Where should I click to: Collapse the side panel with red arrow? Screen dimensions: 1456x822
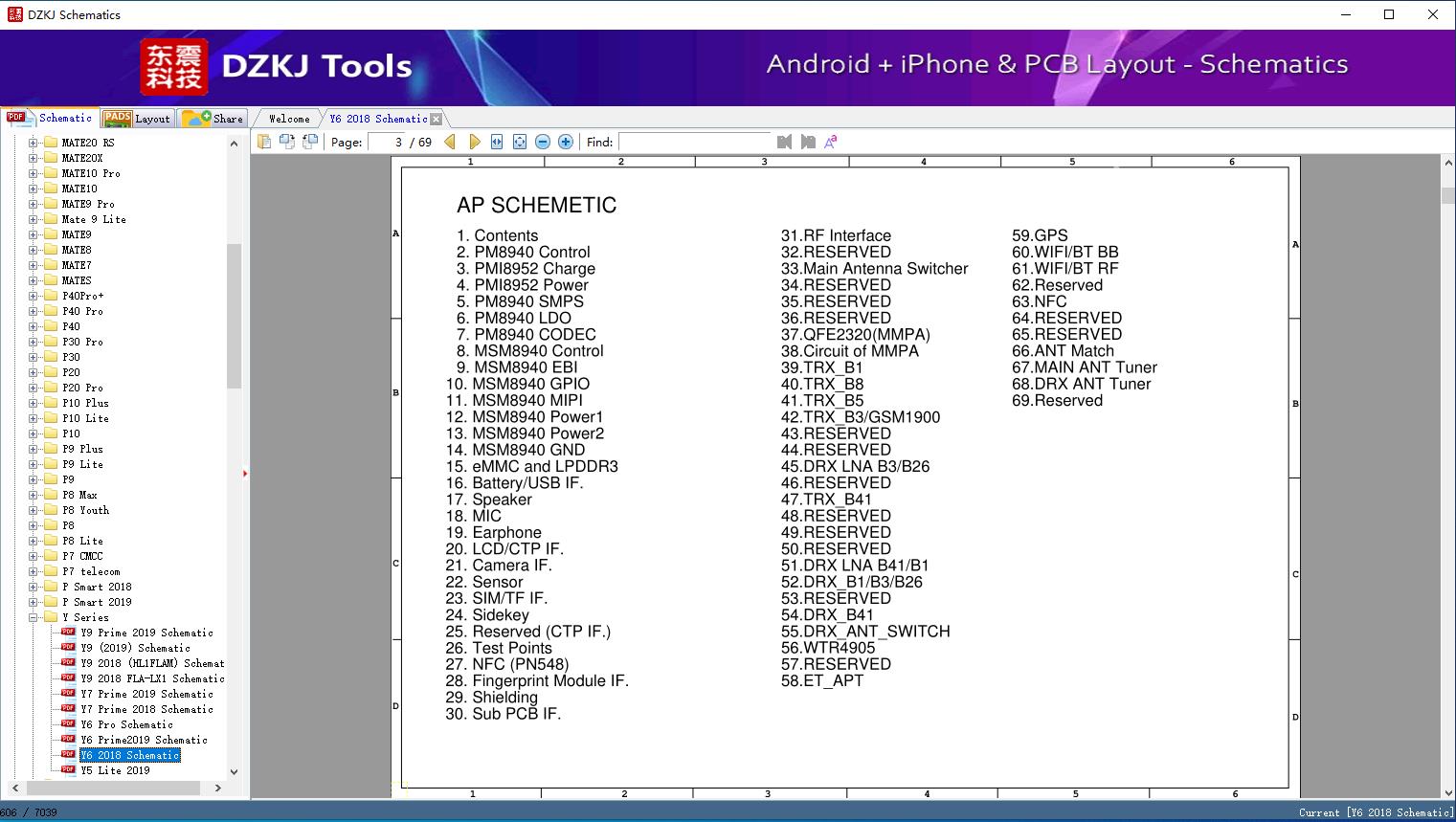pyautogui.click(x=245, y=474)
